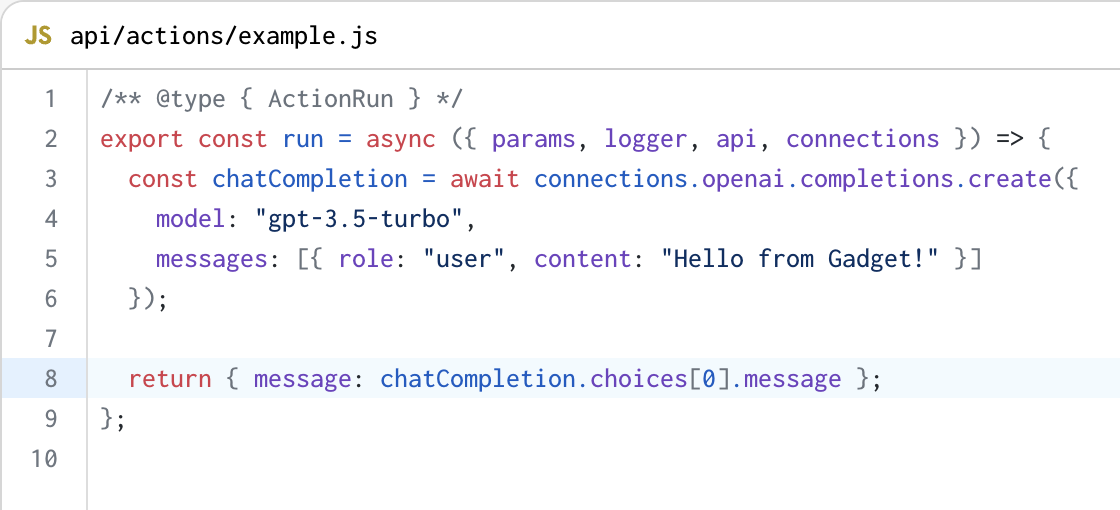Viewport: 1120px width, 510px height.
Task: Click the "user" role string
Action: 464,259
